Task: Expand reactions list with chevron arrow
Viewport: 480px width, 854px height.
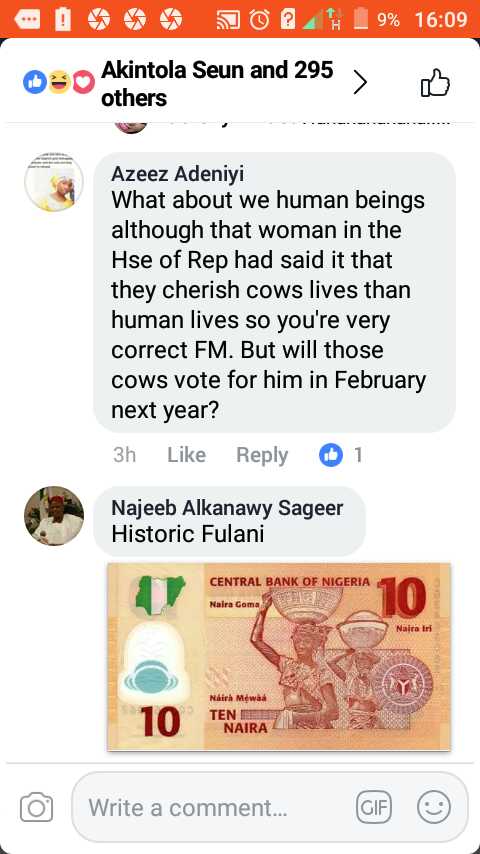Action: [360, 83]
